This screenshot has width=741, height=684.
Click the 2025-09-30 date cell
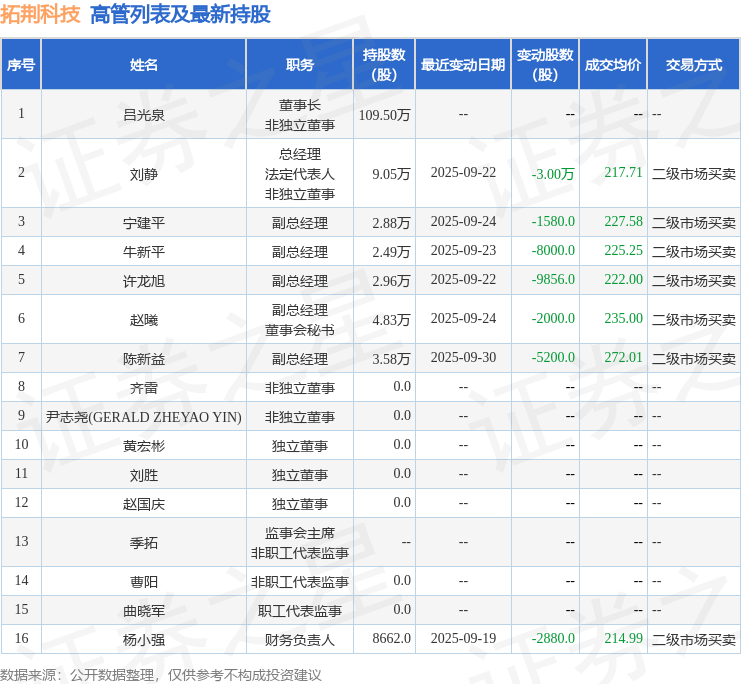463,358
